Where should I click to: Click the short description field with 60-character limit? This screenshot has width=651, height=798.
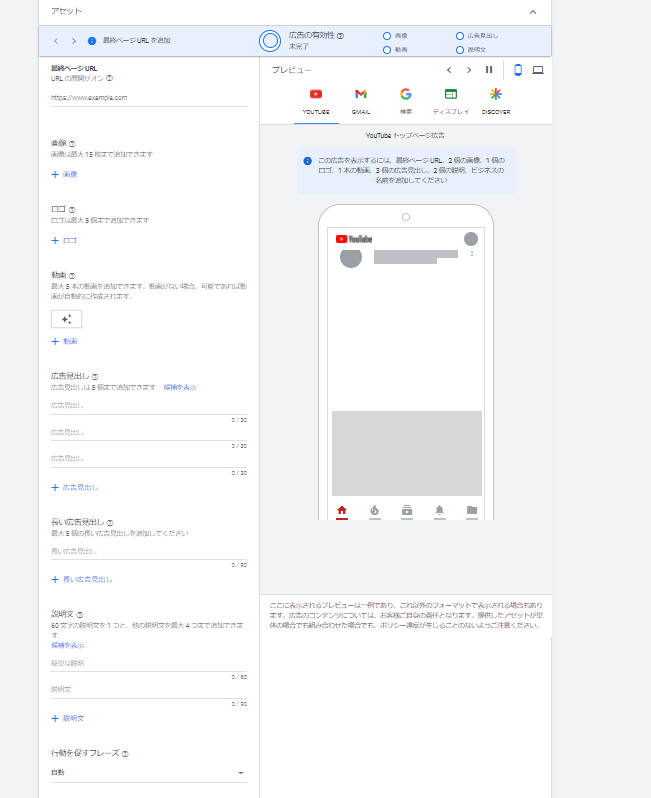pos(149,664)
